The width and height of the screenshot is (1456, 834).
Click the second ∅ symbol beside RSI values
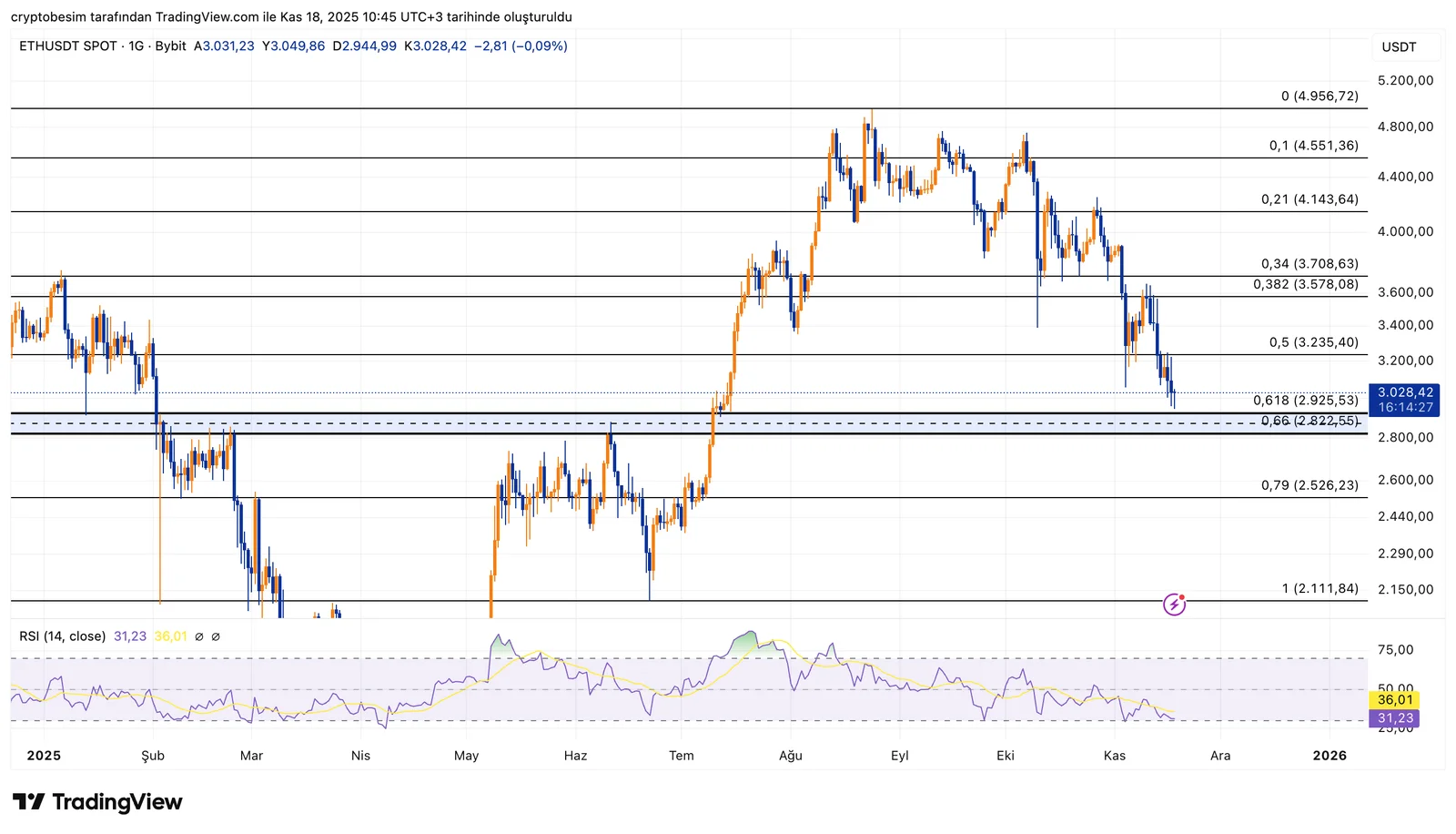pos(216,636)
